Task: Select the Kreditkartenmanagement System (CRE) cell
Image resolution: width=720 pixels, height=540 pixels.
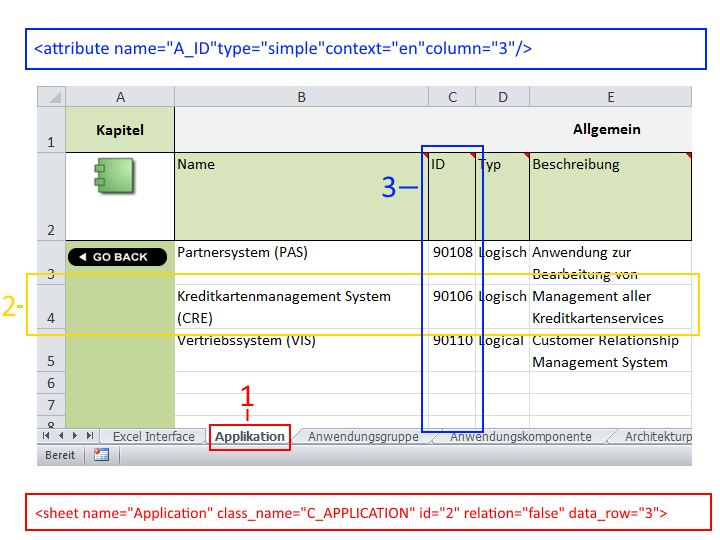Action: pos(301,307)
